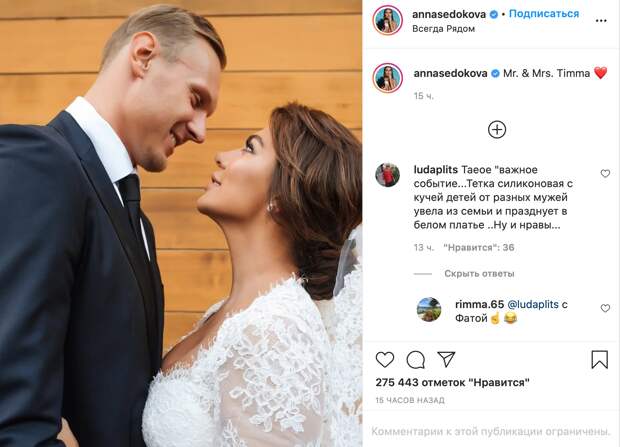Like the post with the heart icon
620x447 pixels.
(385, 360)
